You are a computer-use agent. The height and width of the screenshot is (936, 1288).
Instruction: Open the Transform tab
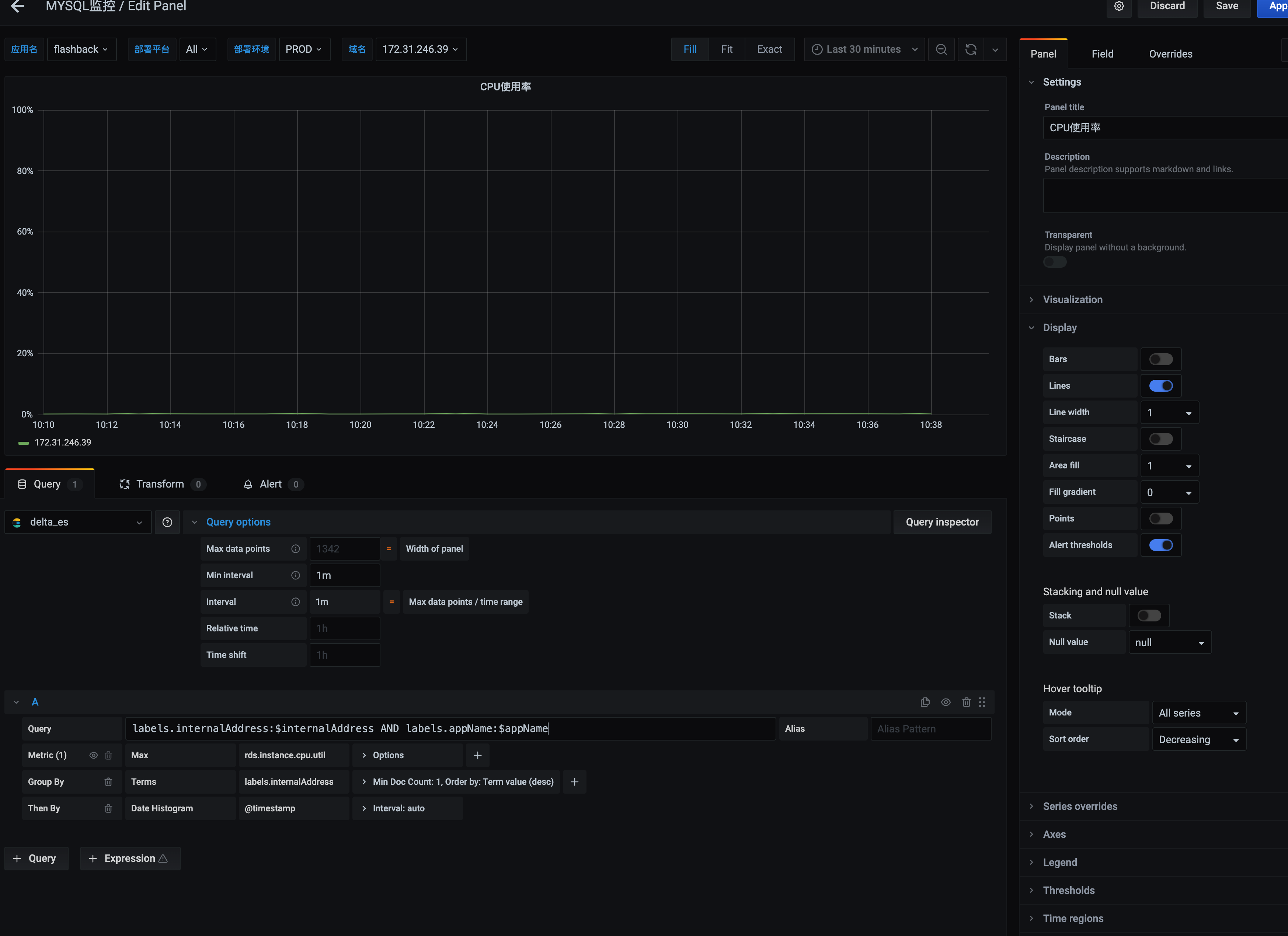click(163, 484)
